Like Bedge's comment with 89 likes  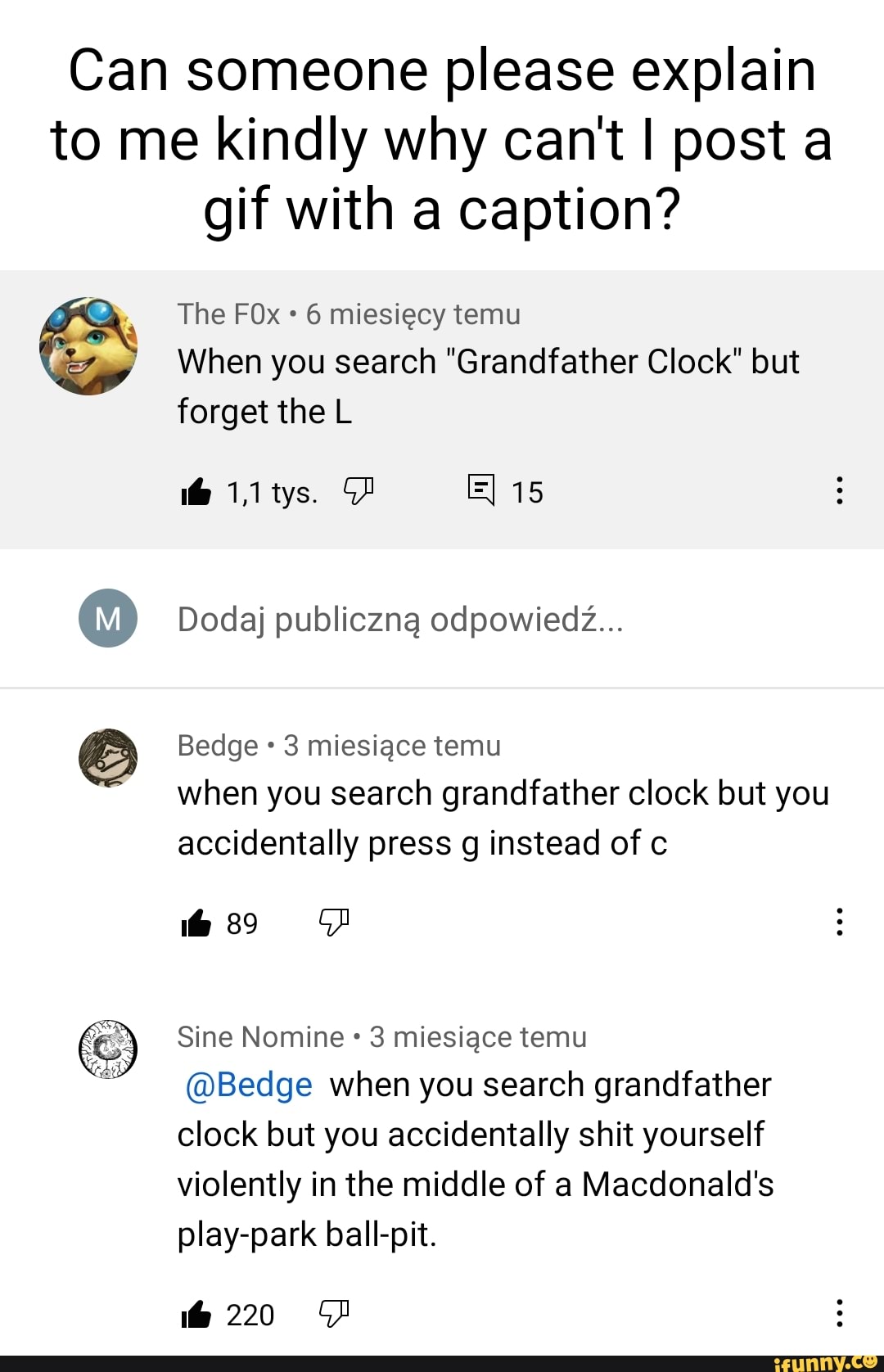[196, 923]
